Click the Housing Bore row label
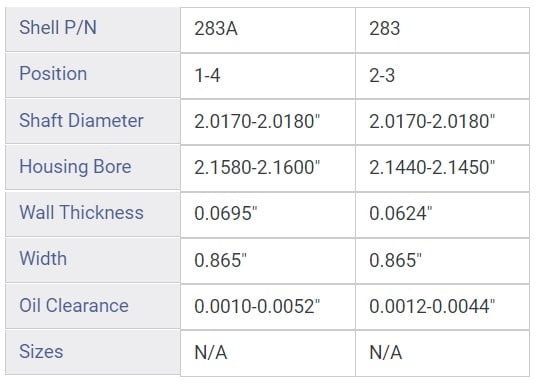 [x=93, y=167]
